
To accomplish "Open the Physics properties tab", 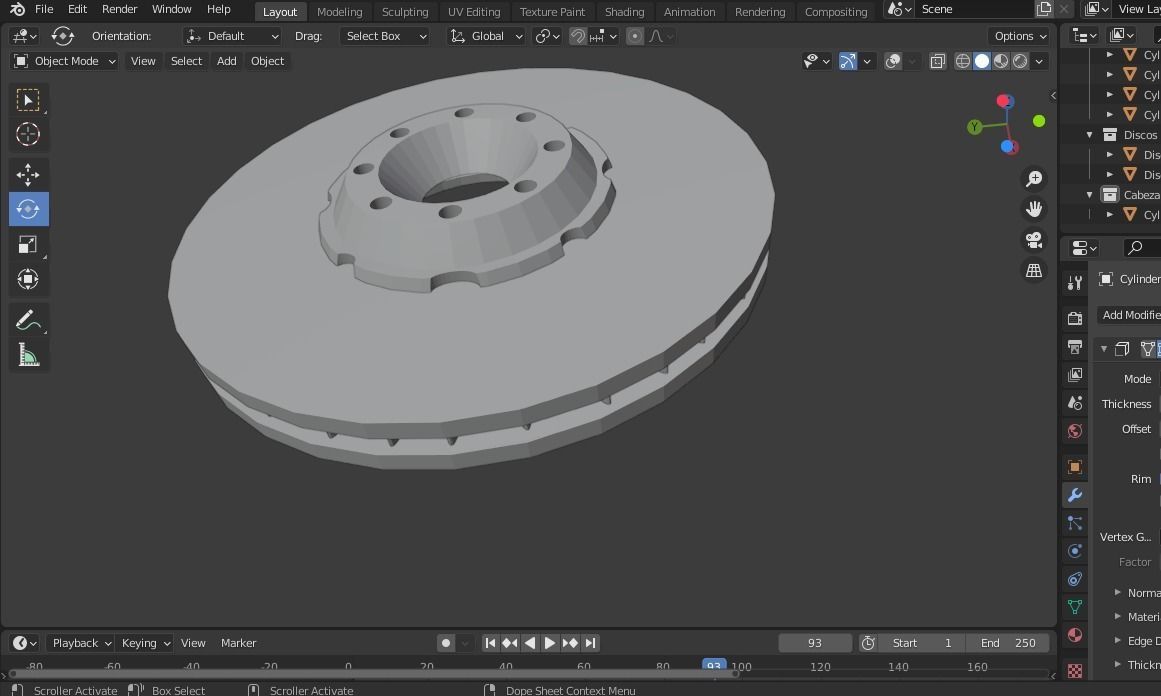I will click(x=1074, y=551).
